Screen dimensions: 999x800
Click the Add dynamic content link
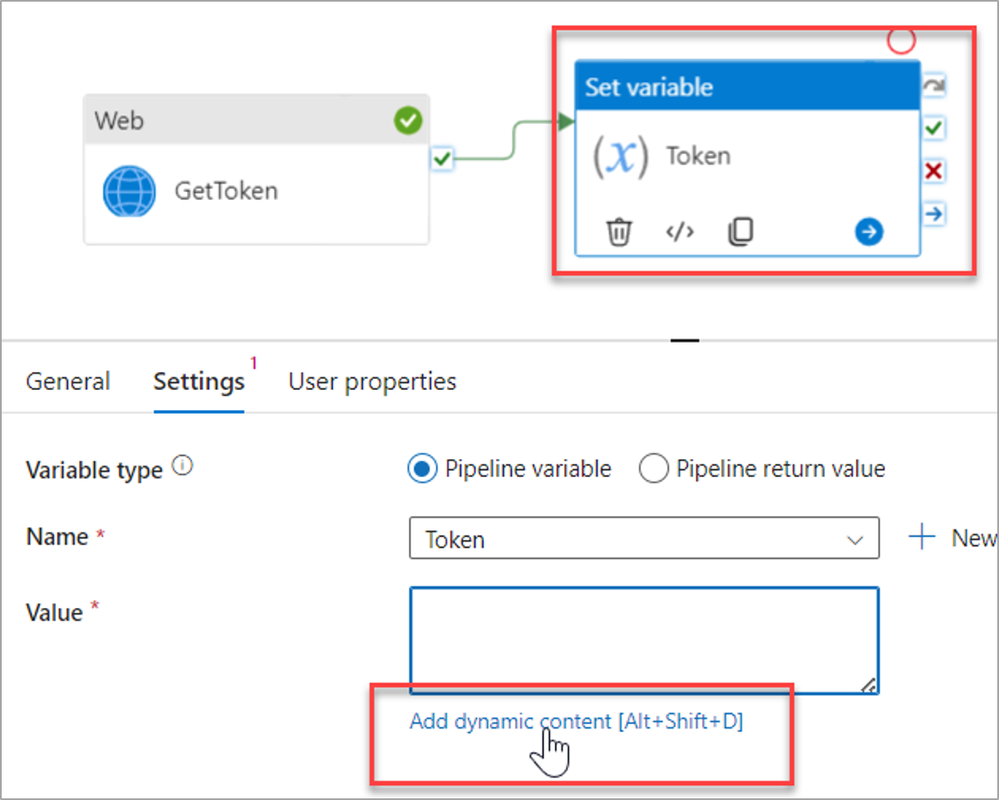(x=576, y=721)
